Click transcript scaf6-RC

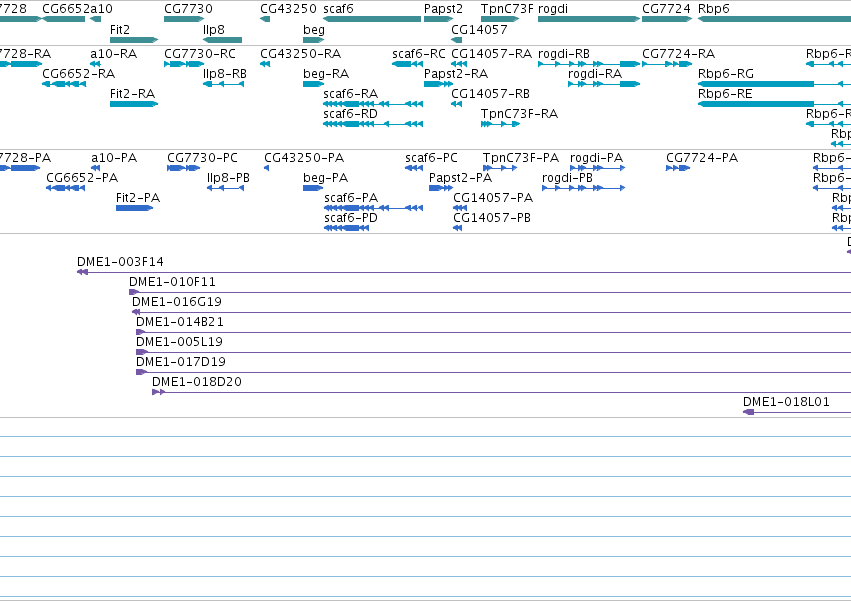click(407, 64)
